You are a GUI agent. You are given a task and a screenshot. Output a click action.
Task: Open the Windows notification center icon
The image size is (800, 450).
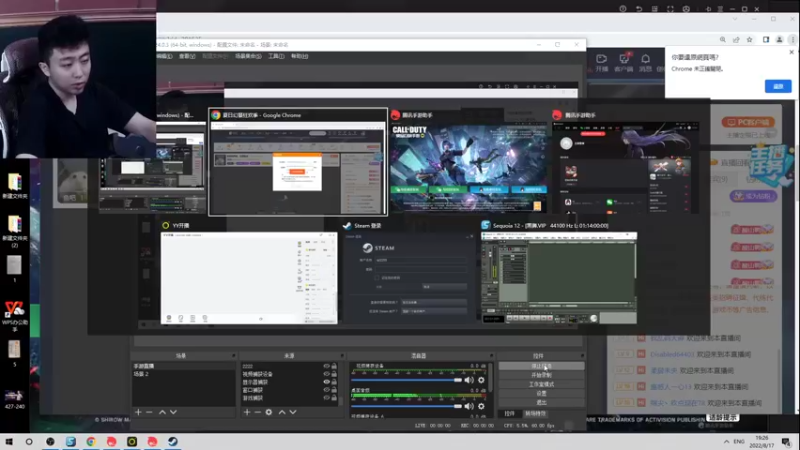click(x=786, y=441)
